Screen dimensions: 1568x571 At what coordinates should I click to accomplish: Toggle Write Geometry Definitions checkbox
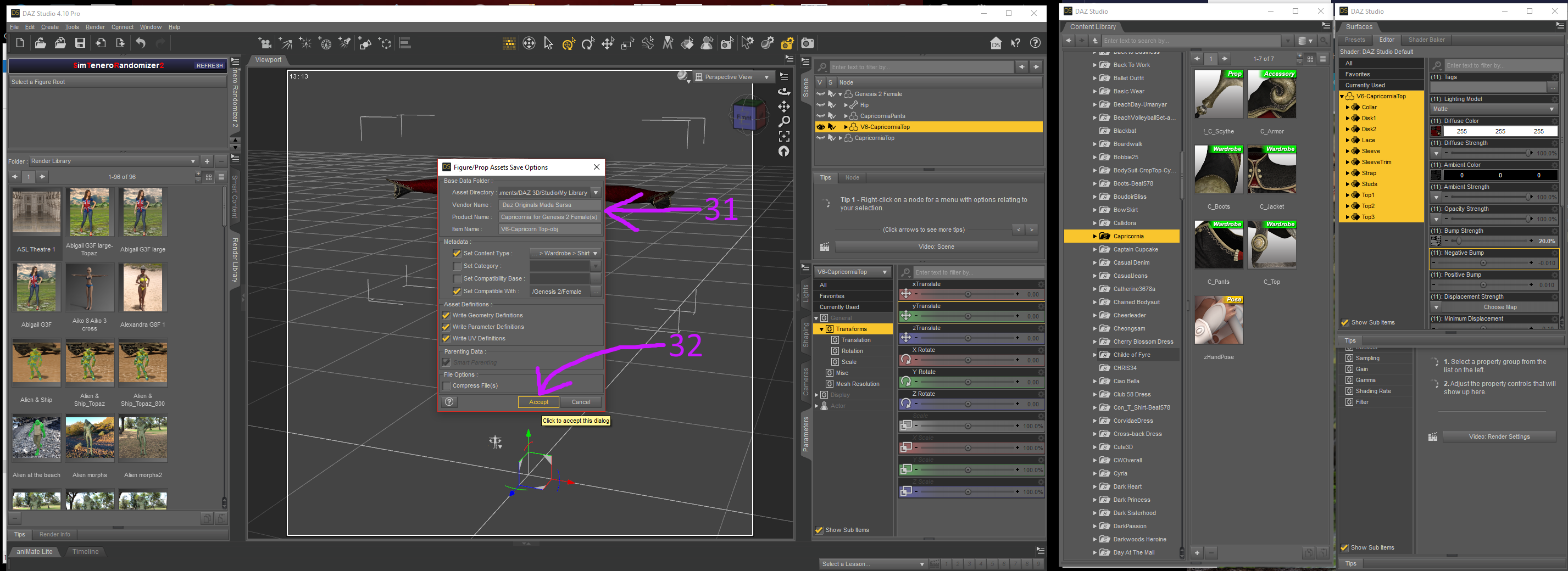[446, 316]
